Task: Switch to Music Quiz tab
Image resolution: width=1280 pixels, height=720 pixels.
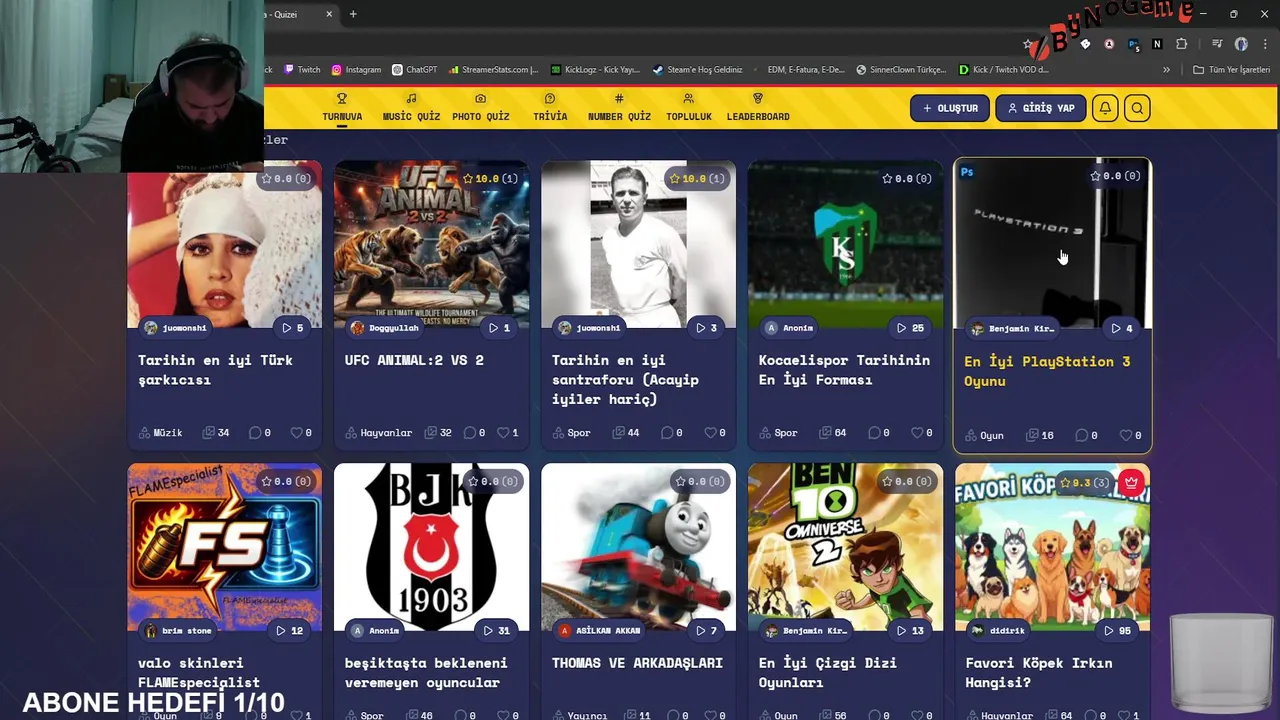Action: [411, 107]
